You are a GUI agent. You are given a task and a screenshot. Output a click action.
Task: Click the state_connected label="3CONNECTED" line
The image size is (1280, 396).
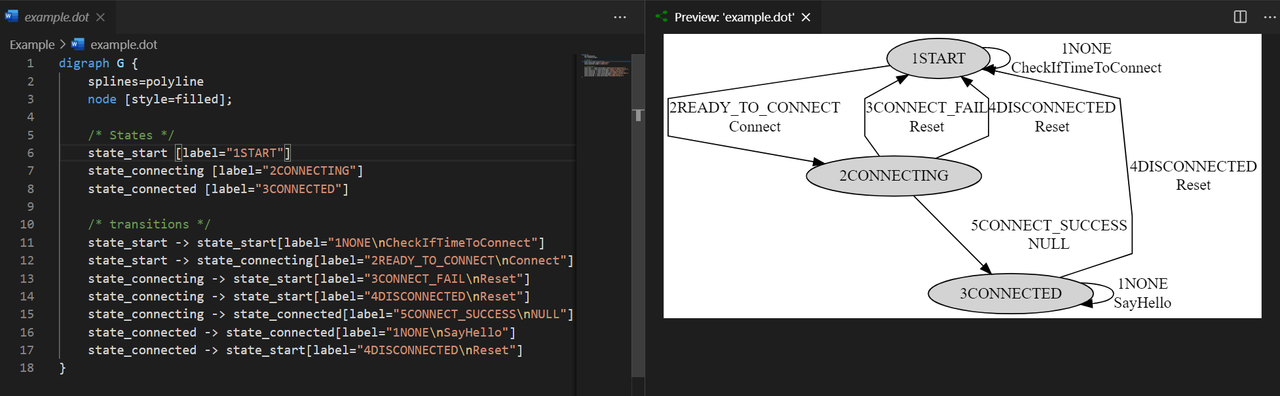point(218,189)
